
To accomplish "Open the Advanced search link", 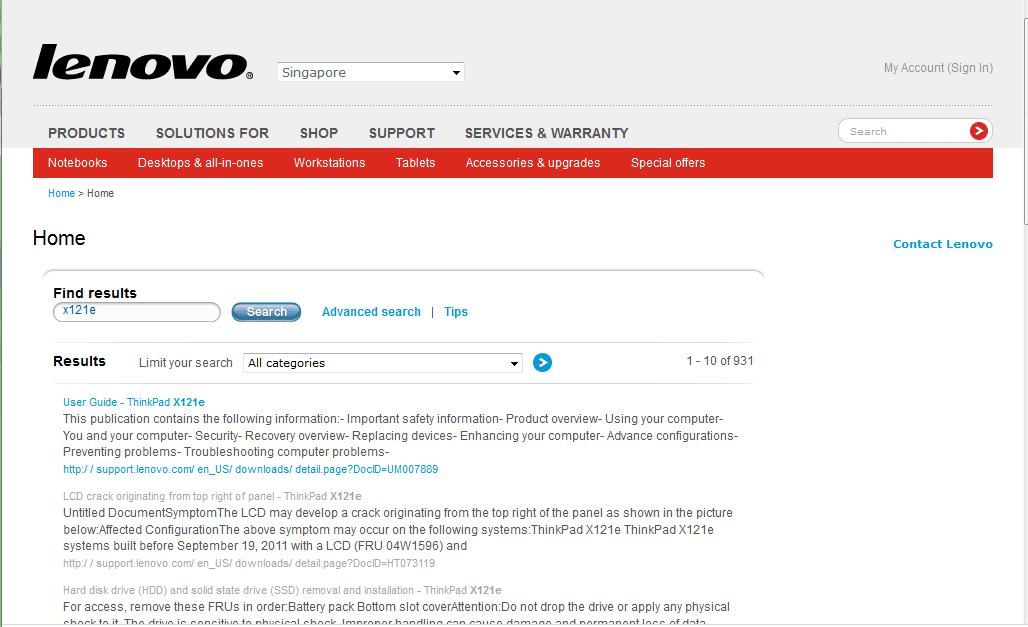I will click(371, 312).
